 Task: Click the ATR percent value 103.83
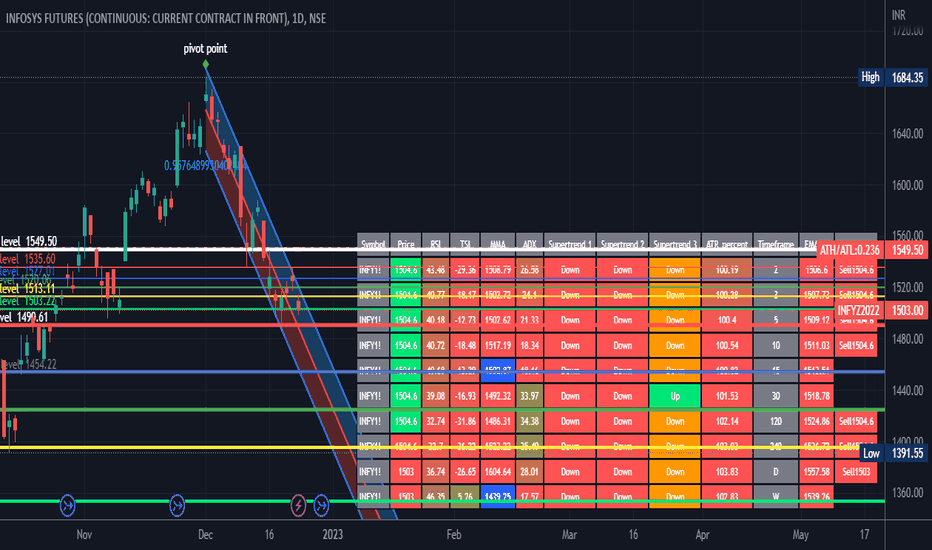(x=727, y=472)
